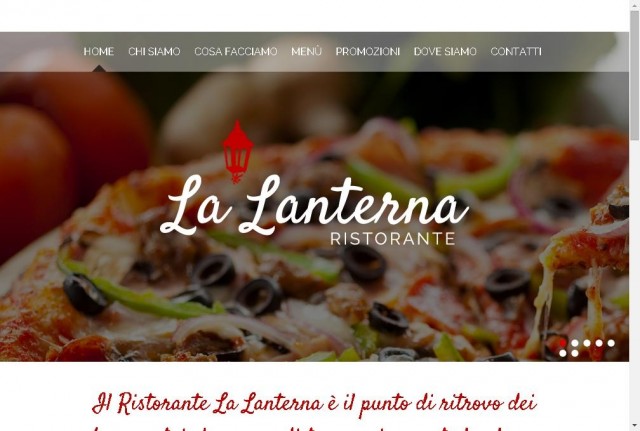Go to COSA FACCIAMO section
This screenshot has height=431, width=640.
point(236,51)
